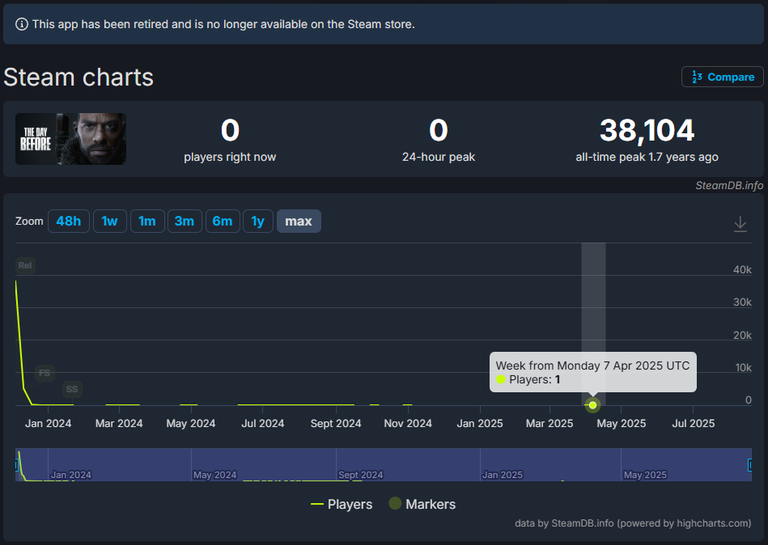The width and height of the screenshot is (768, 545).
Task: Click the SS marker on chart
Action: pyautogui.click(x=72, y=389)
